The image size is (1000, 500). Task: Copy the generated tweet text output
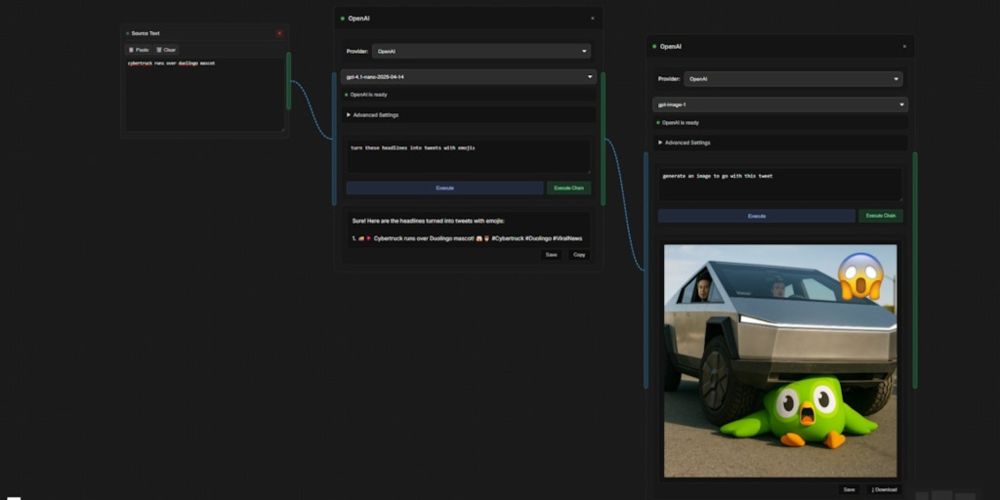coord(579,254)
